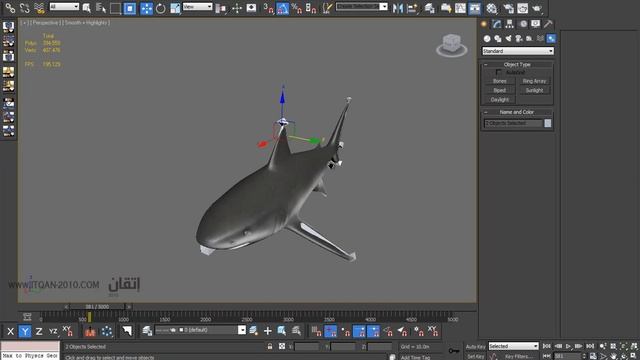Click the Render Production teapot icon
This screenshot has width=640, height=360.
(537, 8)
